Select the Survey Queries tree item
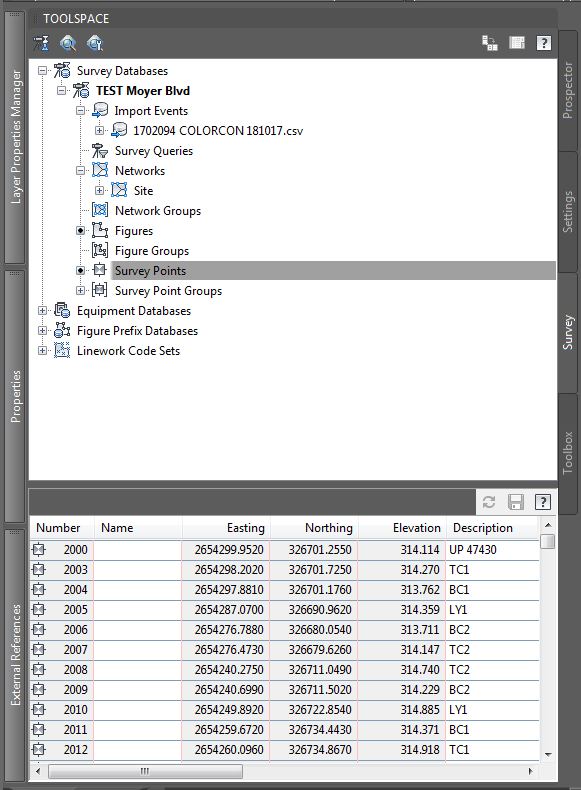The height and width of the screenshot is (790, 581). coord(154,151)
